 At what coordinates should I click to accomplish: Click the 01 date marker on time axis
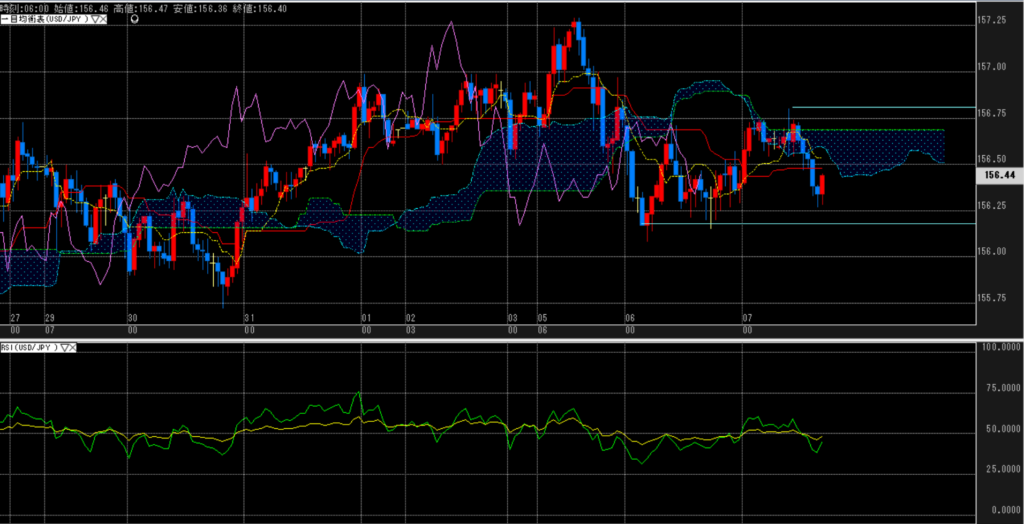coord(366,316)
